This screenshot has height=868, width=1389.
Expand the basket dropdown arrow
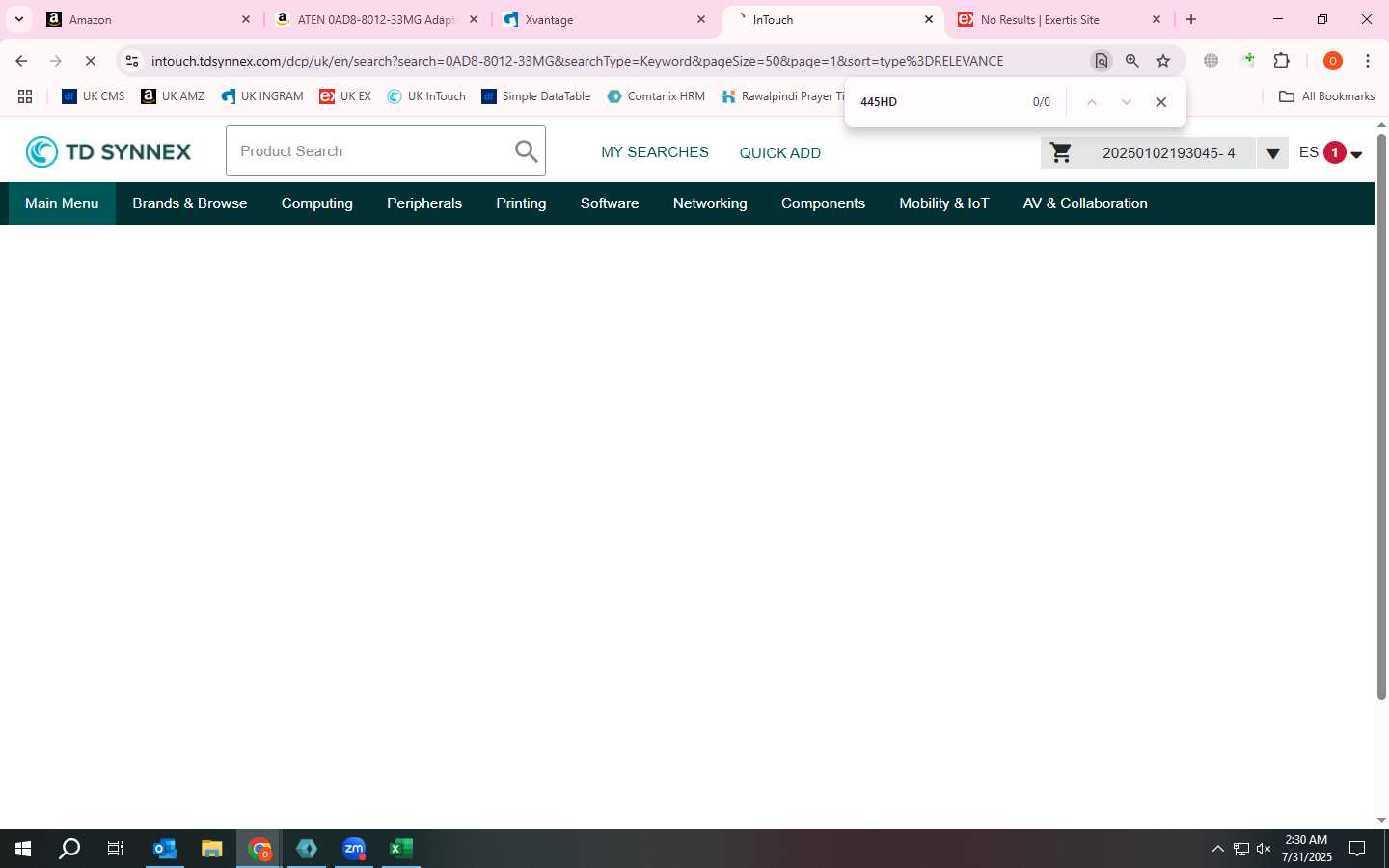[1272, 153]
